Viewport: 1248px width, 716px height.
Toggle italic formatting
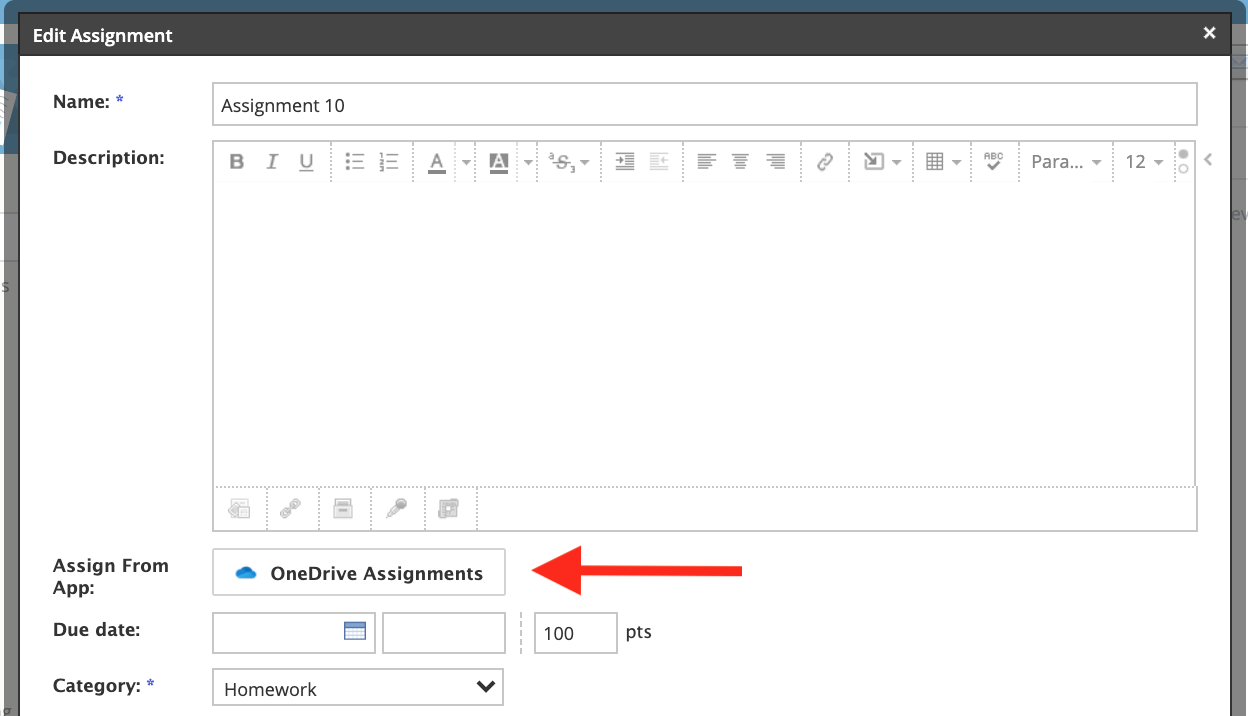(x=272, y=161)
